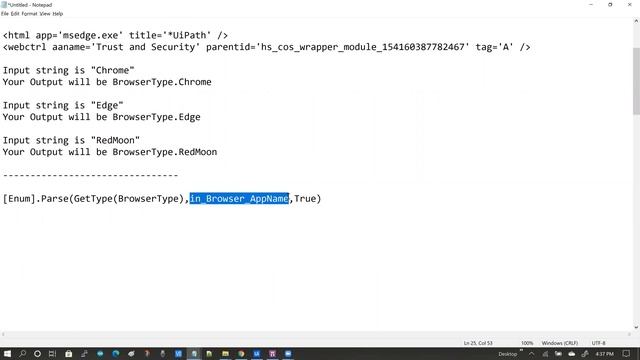Click the Windows Start button
This screenshot has width=640, height=360.
7,354
